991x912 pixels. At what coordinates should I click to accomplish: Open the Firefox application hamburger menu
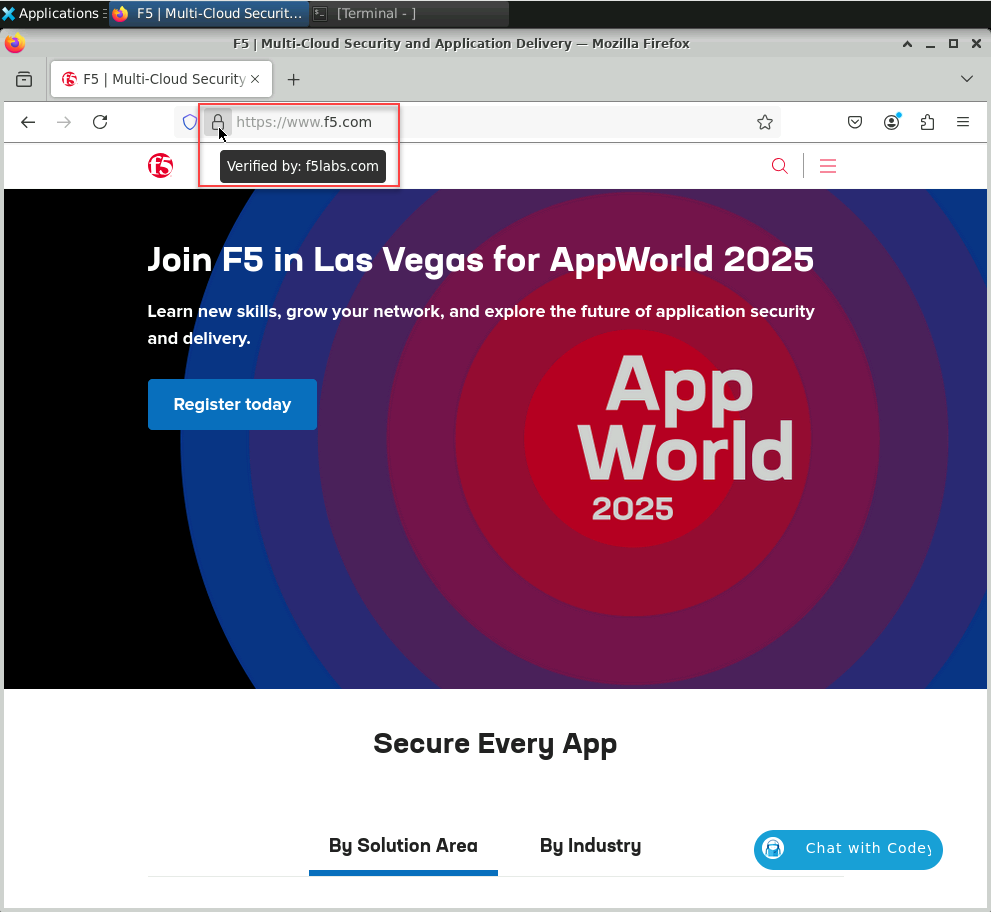(963, 122)
